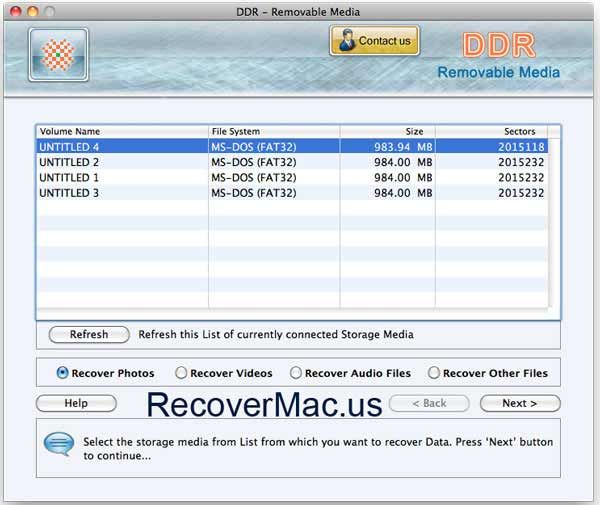This screenshot has height=505, width=600.
Task: Click MS-DOS (FAT32) in UNTITLED 2 row
Action: pyautogui.click(x=254, y=162)
